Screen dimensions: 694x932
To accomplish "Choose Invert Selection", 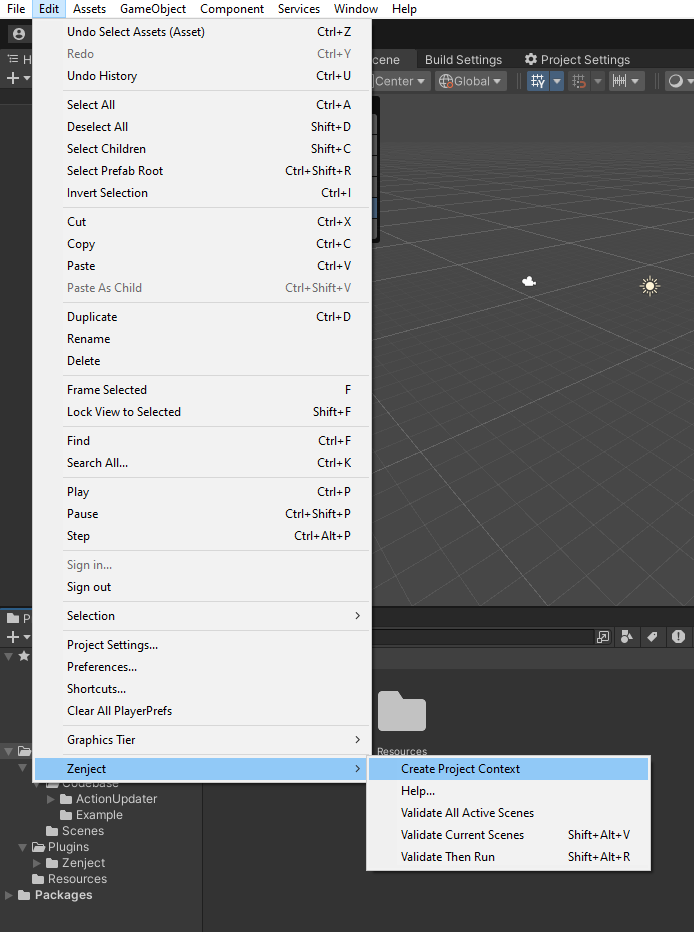I will tap(202, 193).
